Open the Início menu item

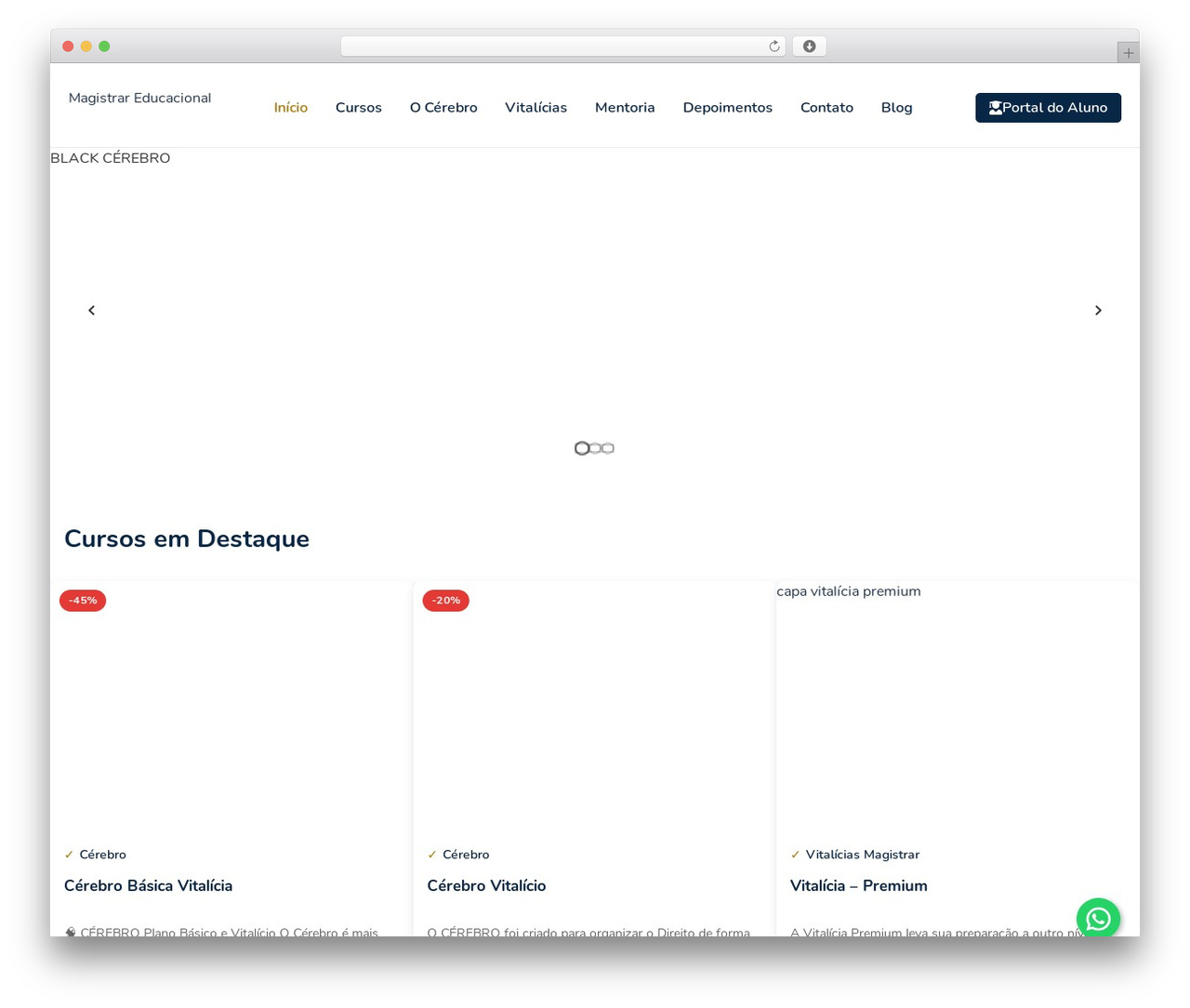click(291, 108)
